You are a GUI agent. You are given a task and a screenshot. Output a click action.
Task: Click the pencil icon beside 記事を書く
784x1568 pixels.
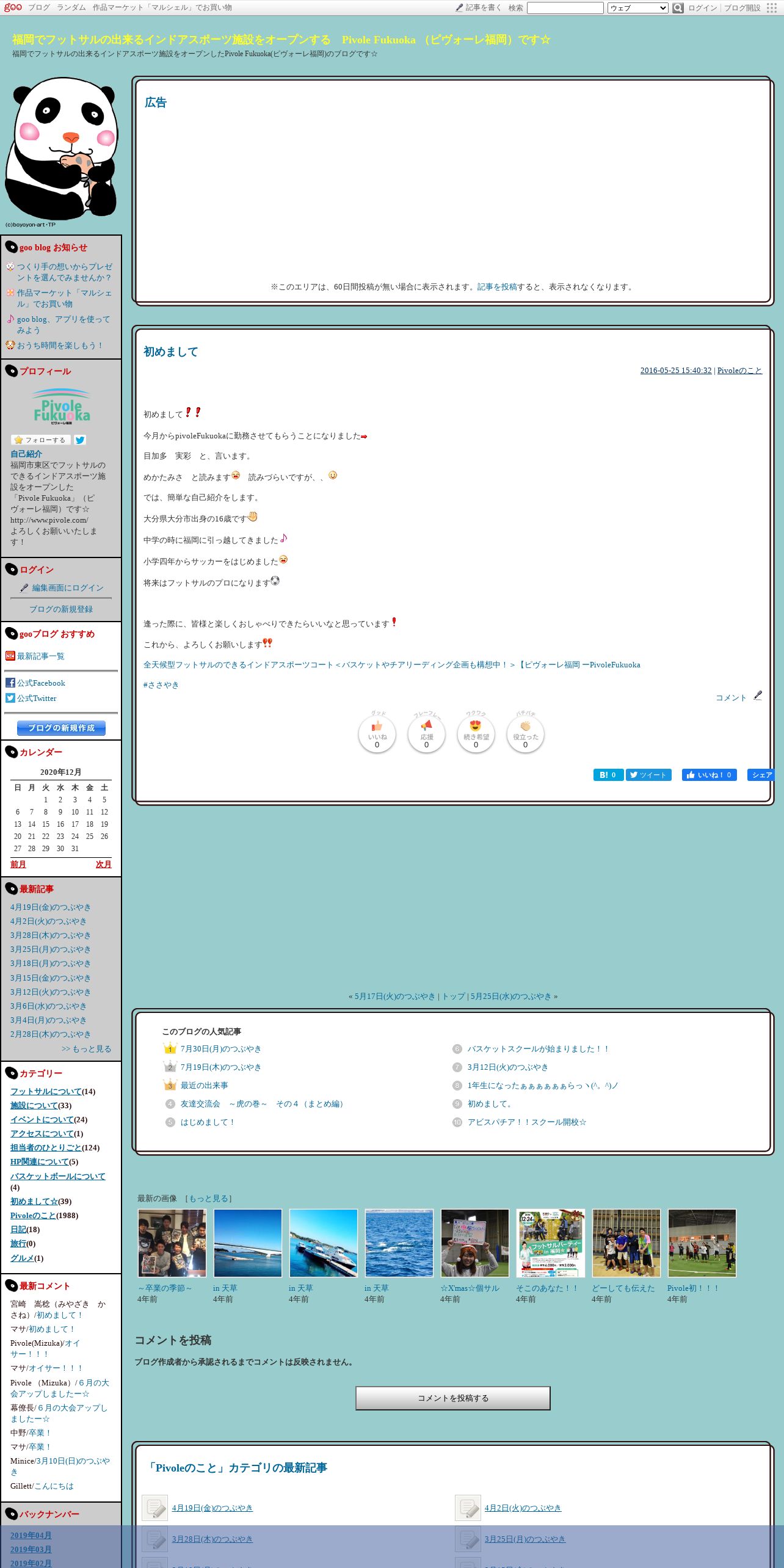pyautogui.click(x=459, y=8)
